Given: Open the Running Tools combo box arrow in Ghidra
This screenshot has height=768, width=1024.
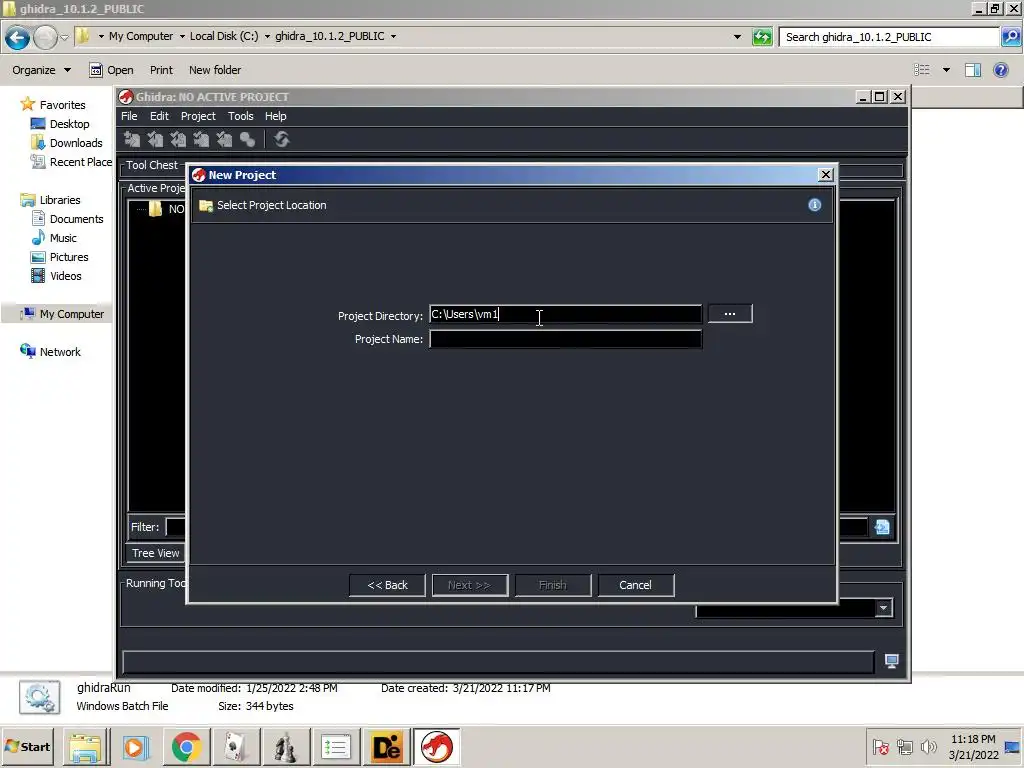Looking at the screenshot, I should pos(883,609).
